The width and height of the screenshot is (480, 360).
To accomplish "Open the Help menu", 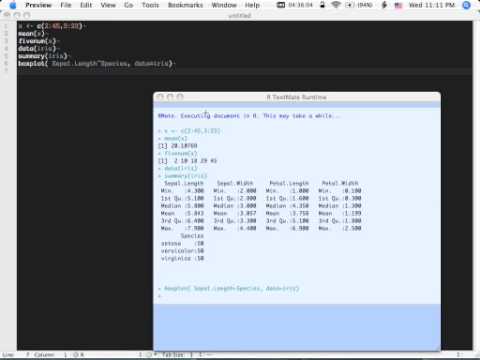I will click(x=252, y=5).
